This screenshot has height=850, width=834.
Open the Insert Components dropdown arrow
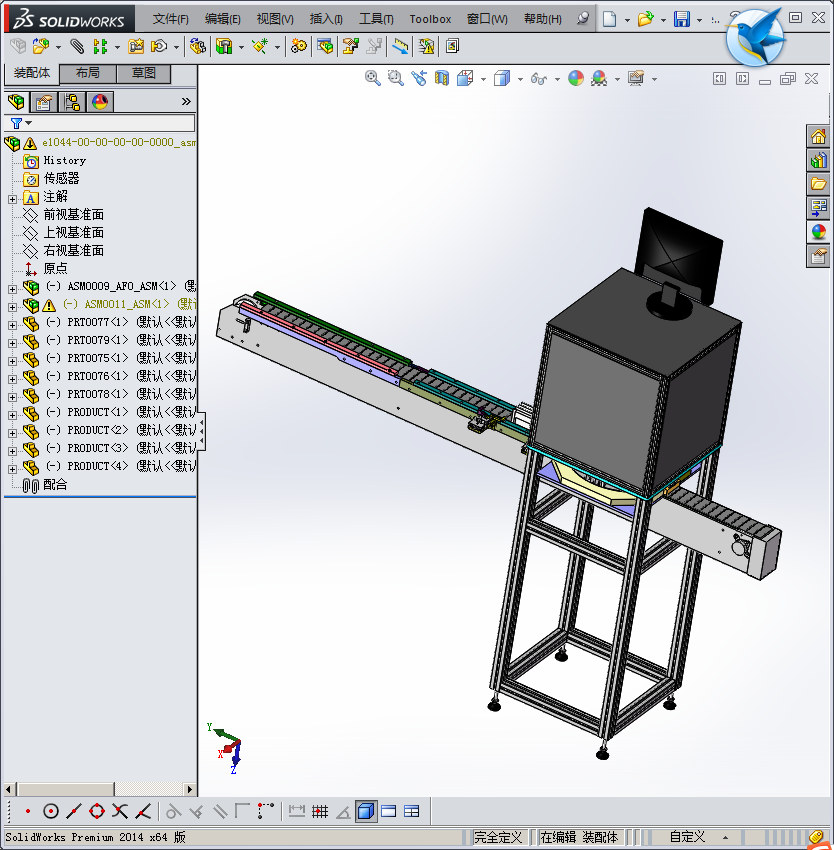click(58, 48)
